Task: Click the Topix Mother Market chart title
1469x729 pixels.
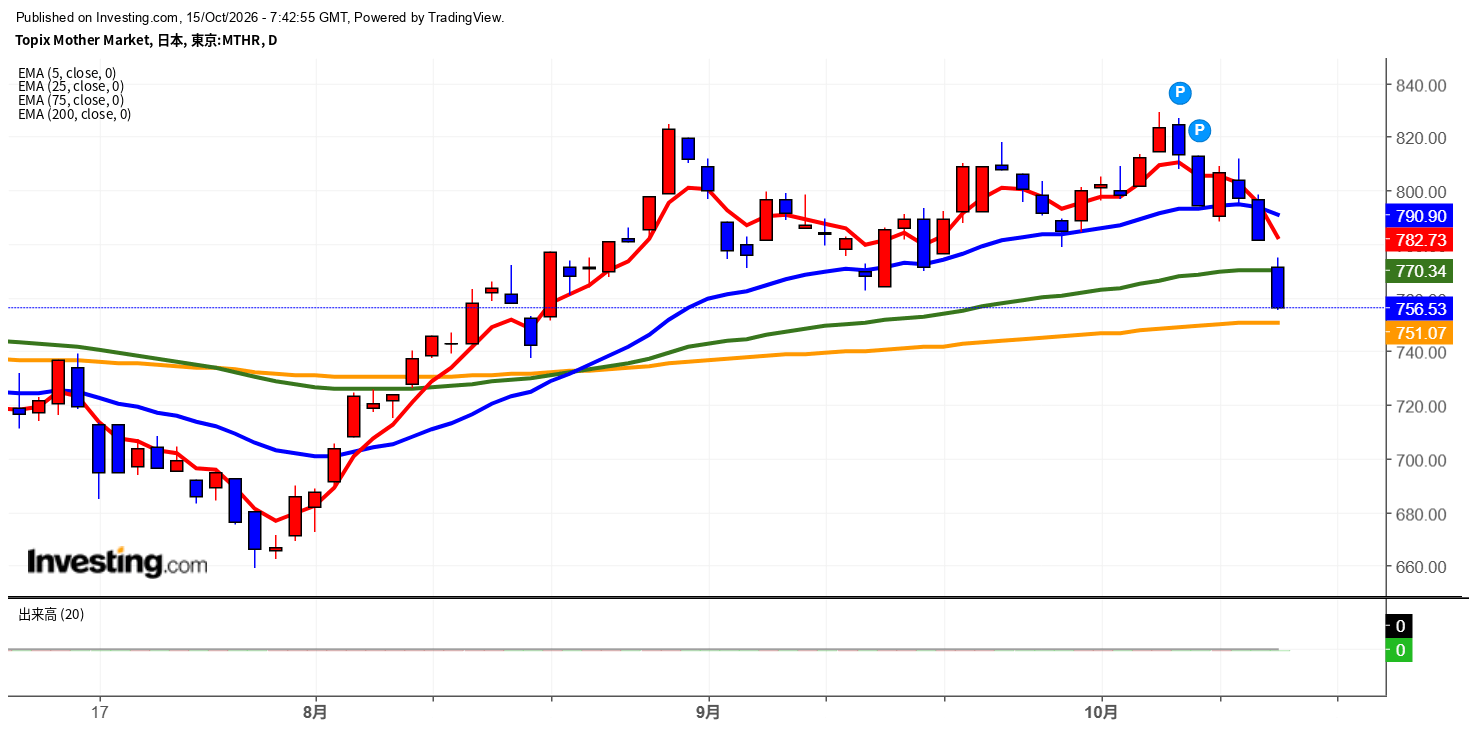Action: tap(146, 40)
